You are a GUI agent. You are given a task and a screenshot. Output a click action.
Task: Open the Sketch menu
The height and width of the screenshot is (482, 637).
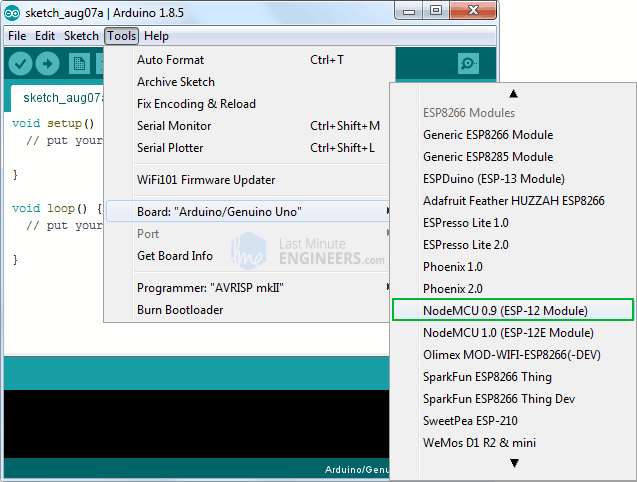[81, 36]
